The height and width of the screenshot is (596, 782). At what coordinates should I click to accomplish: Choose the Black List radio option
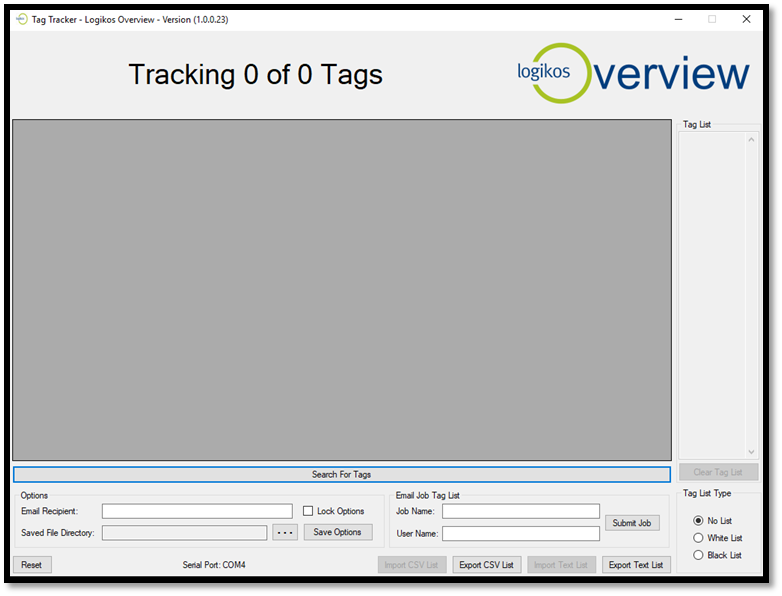click(698, 555)
